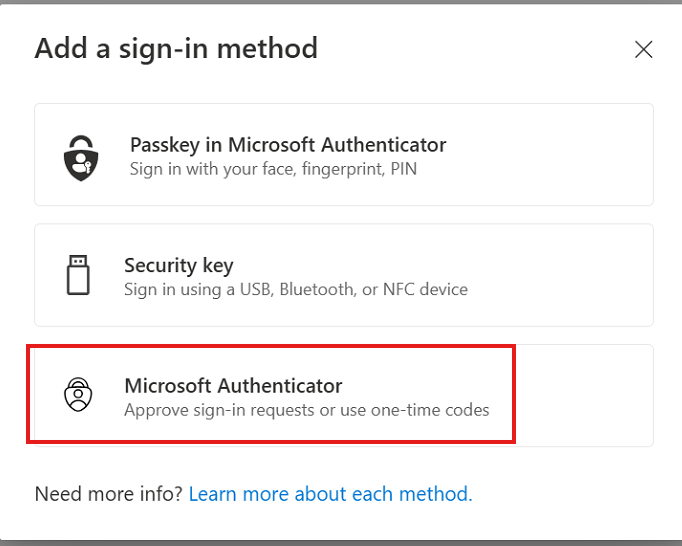Click 'Approve sign-in requests or use one-time codes'

pyautogui.click(x=306, y=409)
